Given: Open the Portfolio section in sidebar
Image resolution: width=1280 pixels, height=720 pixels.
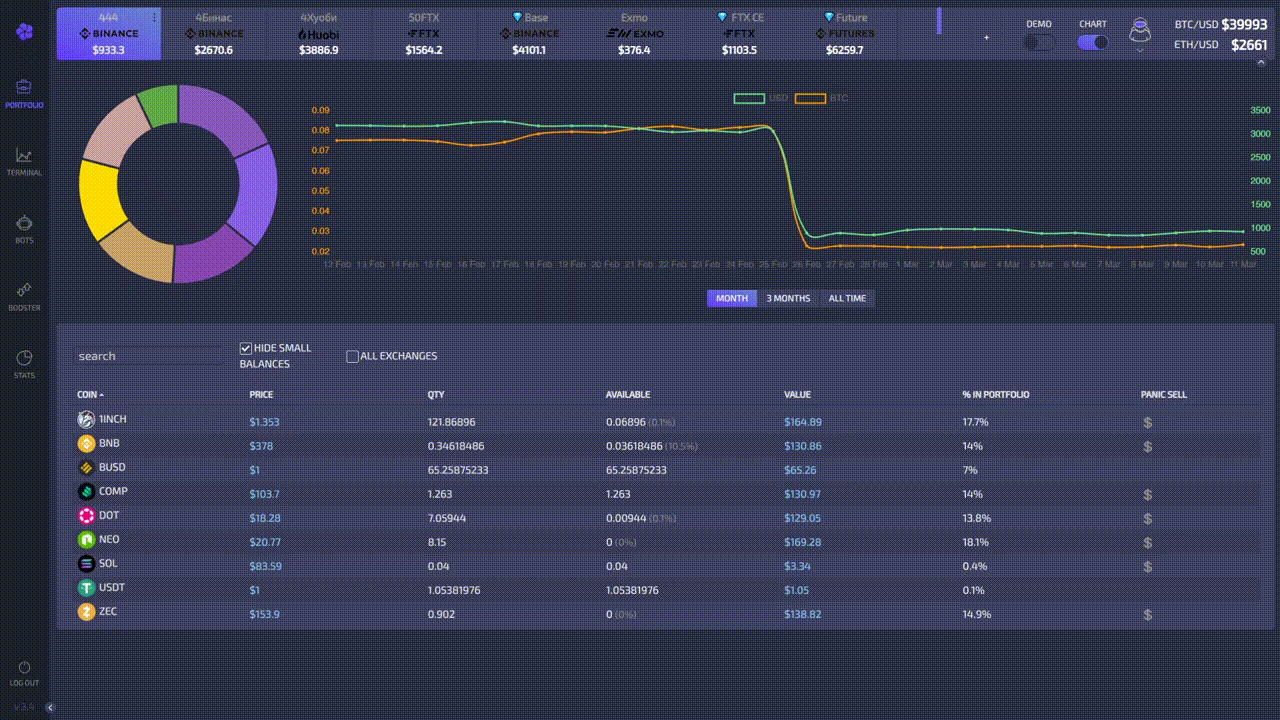Looking at the screenshot, I should (24, 93).
